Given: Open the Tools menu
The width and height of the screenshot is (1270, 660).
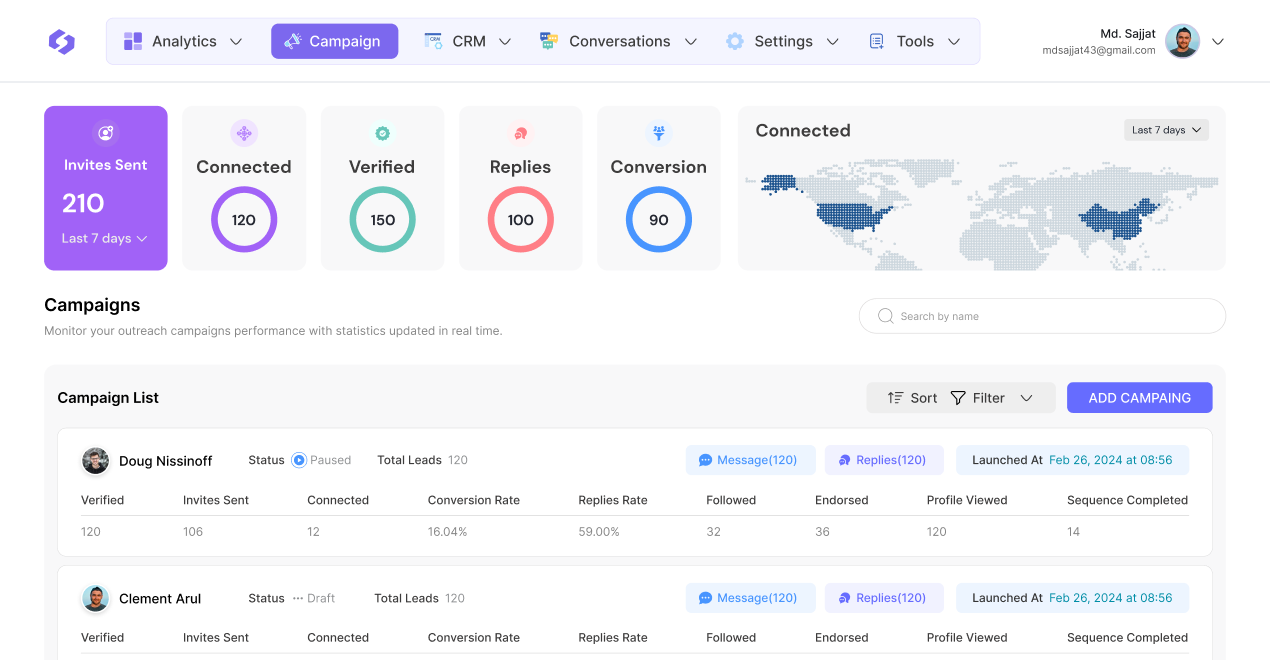Looking at the screenshot, I should [915, 41].
